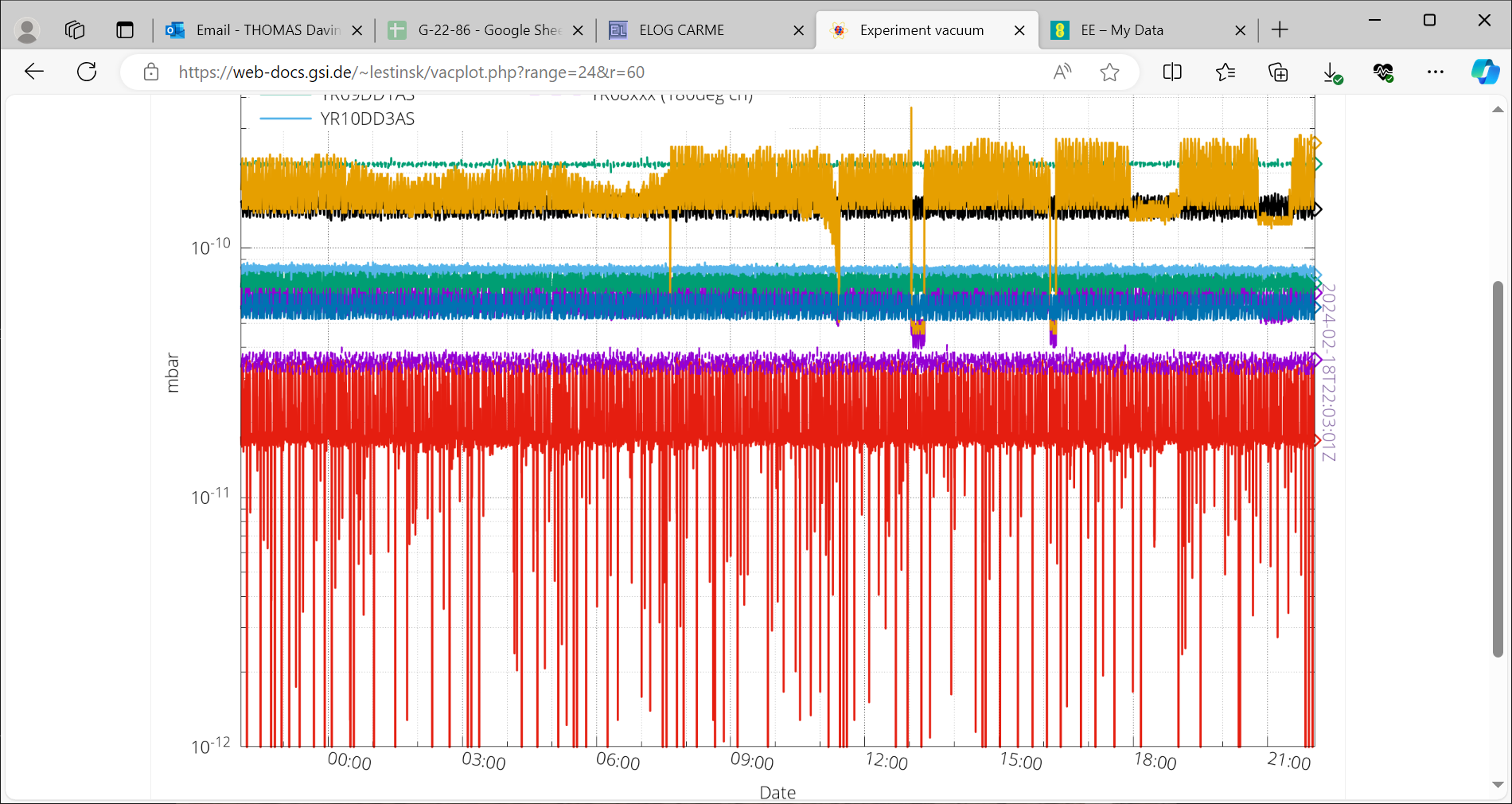Screen dimensions: 1512x804
Task: Click the vertical scrollbar thumb
Action: 1498,469
